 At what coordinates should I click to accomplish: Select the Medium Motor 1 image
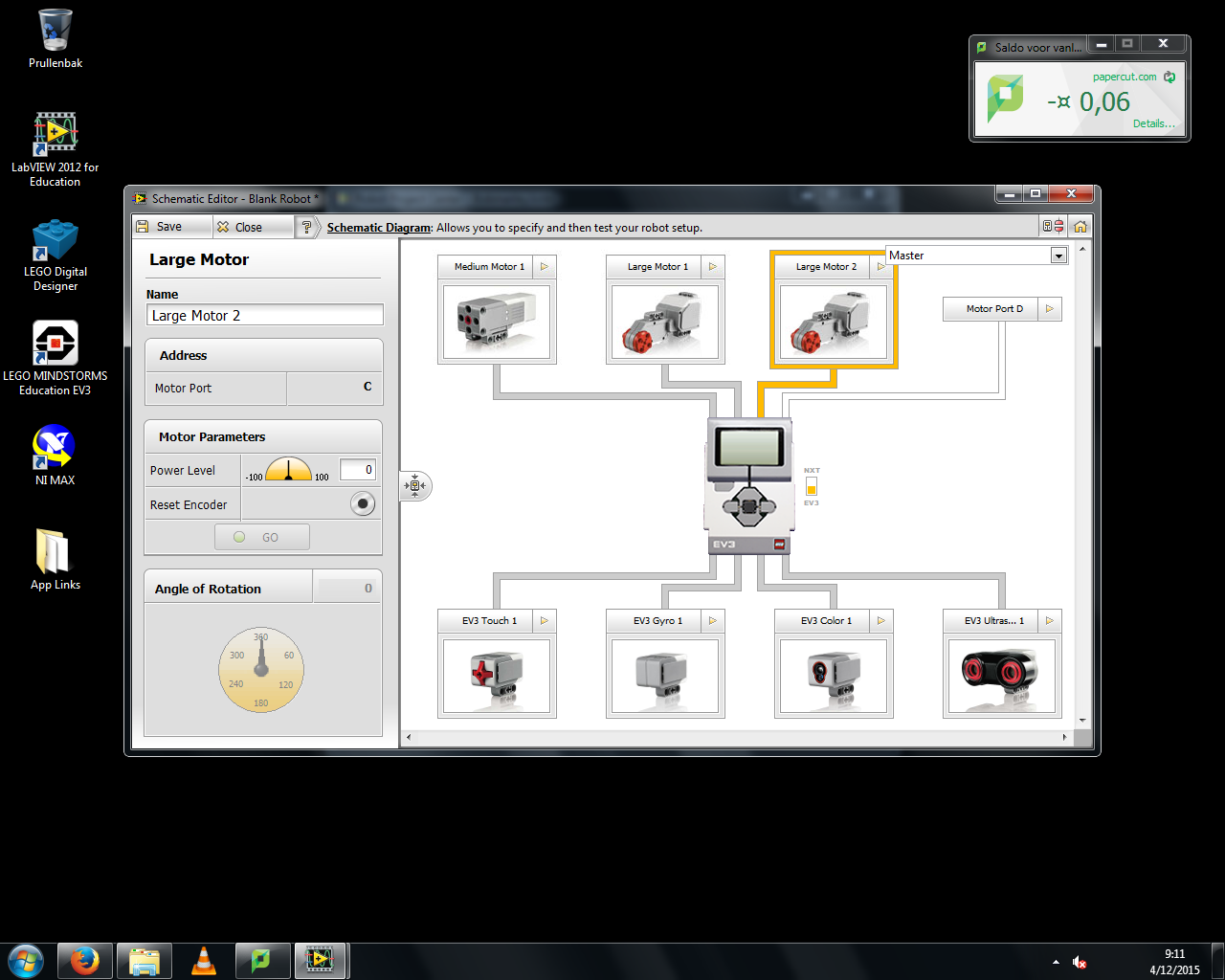497,322
